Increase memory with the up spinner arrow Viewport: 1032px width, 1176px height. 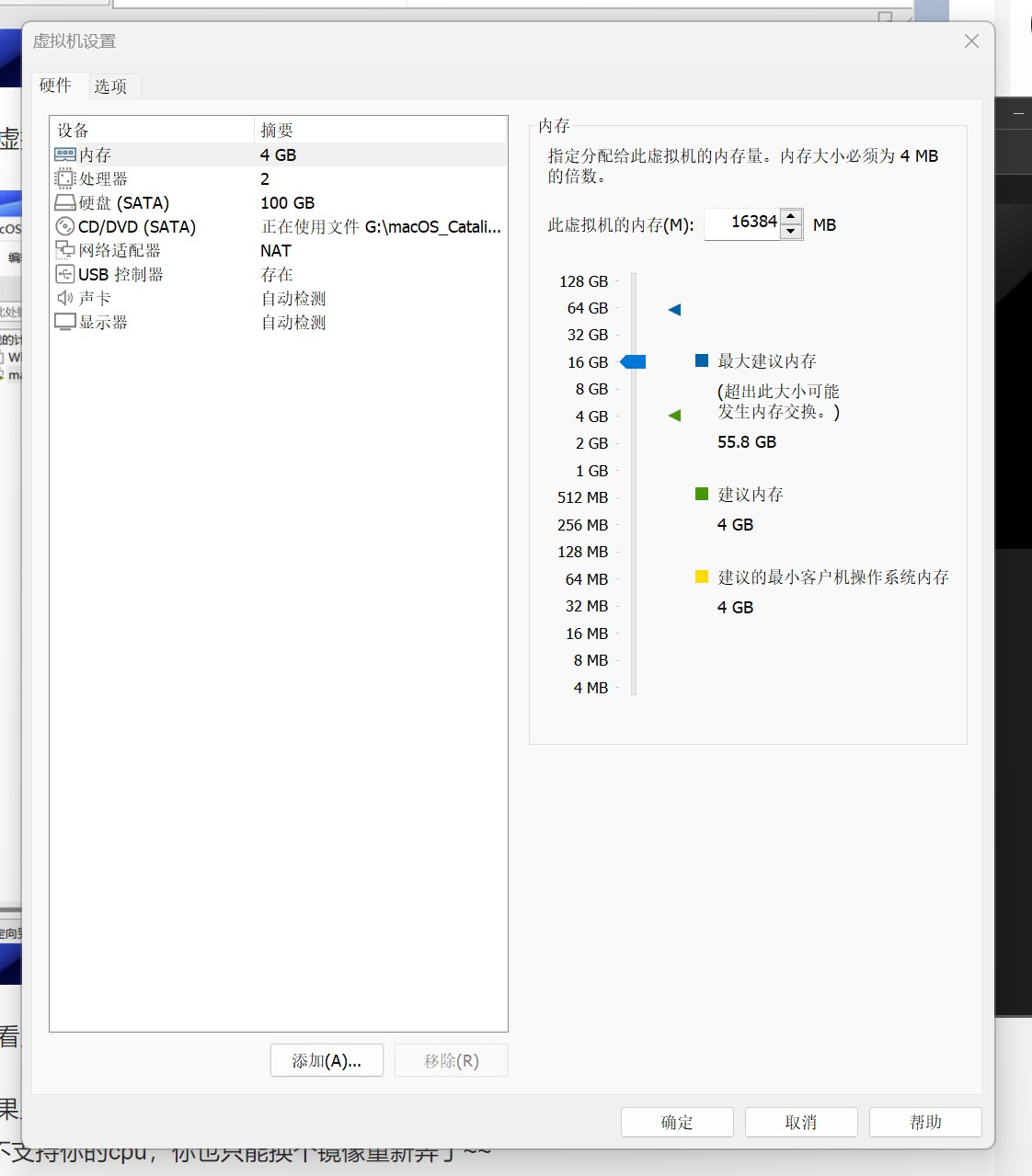[x=791, y=217]
